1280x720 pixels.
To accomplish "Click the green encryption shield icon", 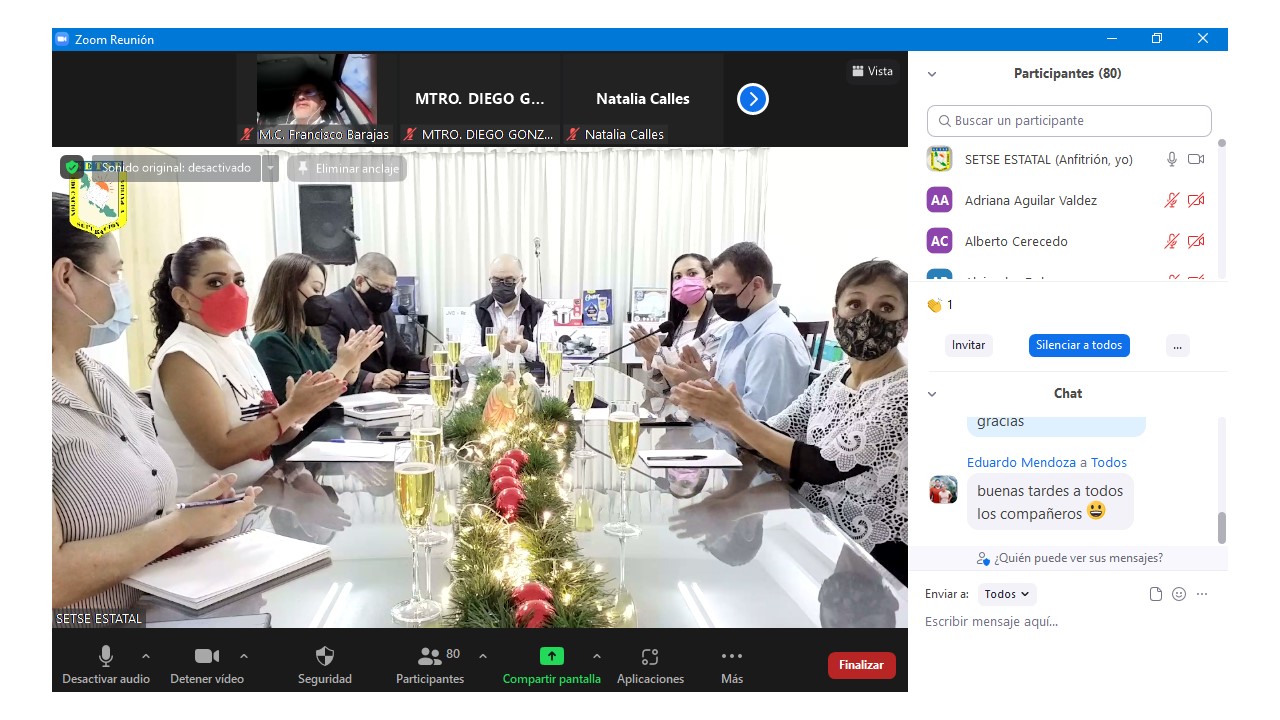I will click(x=72, y=168).
